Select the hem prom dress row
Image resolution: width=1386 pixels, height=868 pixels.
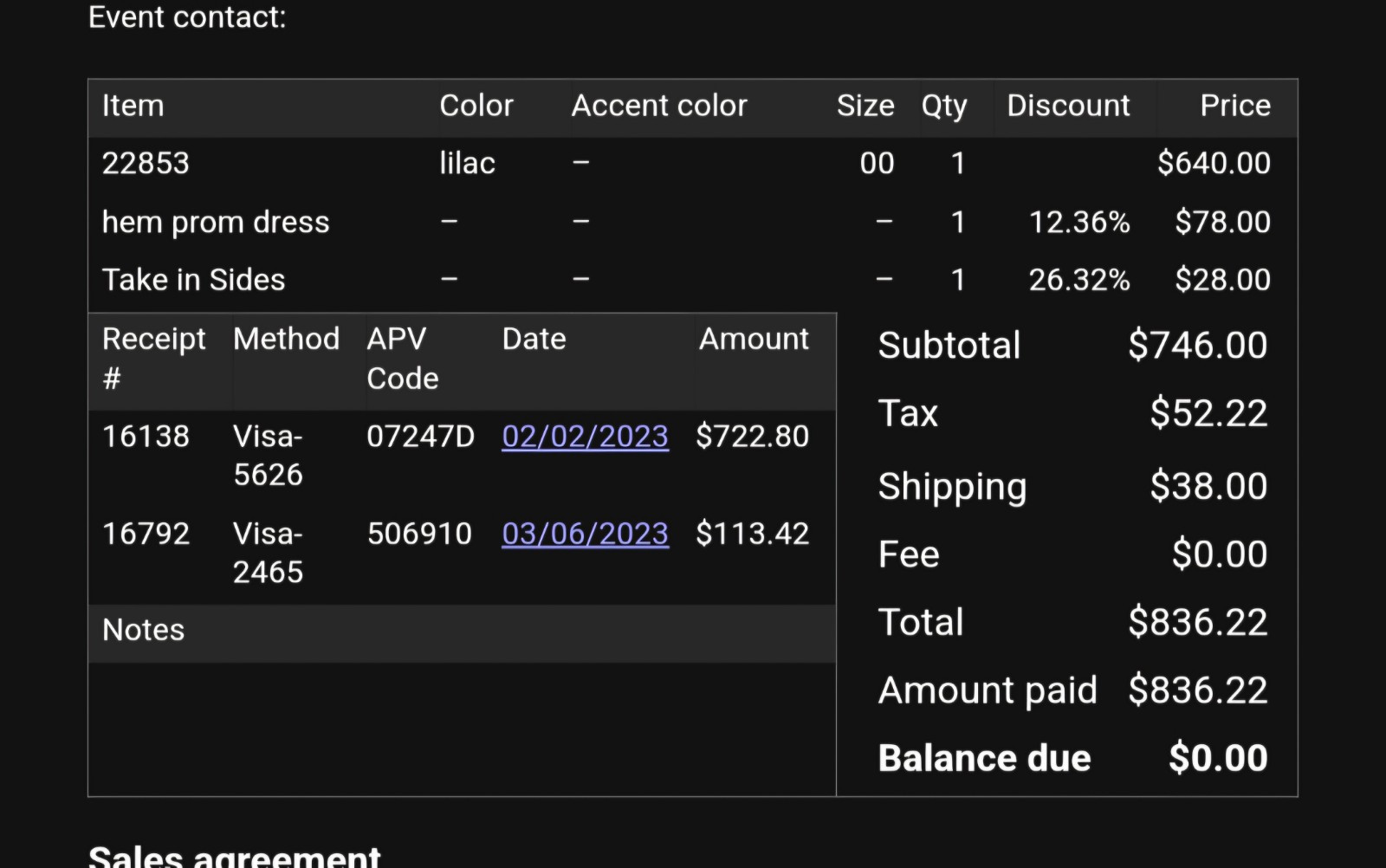pyautogui.click(x=216, y=223)
